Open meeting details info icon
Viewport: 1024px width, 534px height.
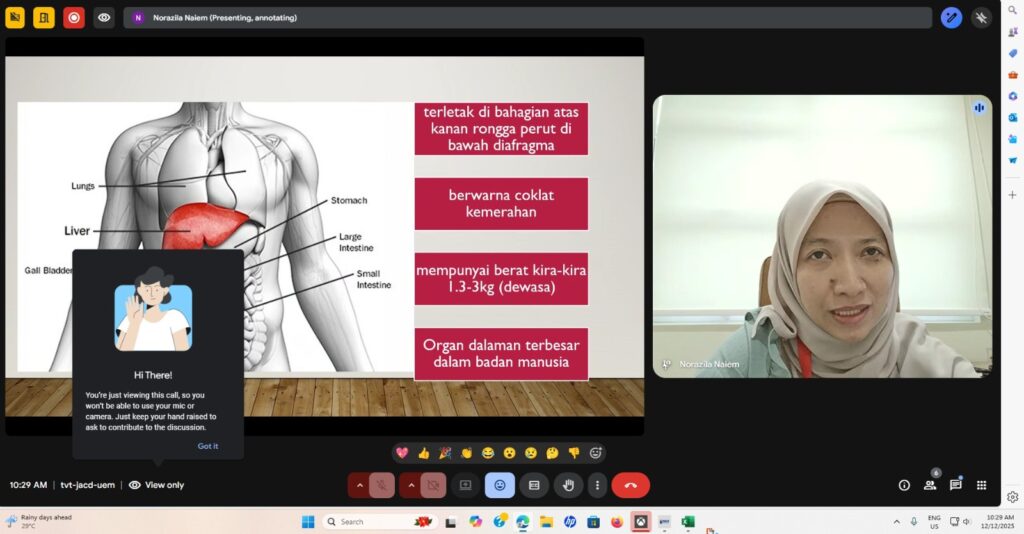(904, 485)
